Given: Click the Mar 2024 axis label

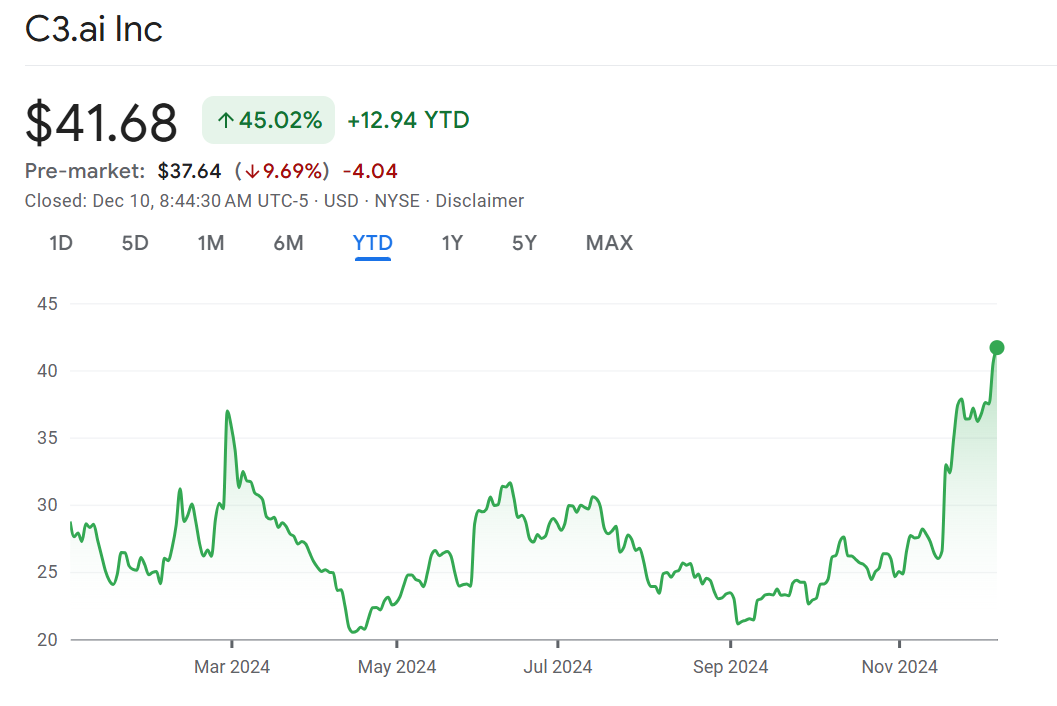Looking at the screenshot, I should click(232, 667).
